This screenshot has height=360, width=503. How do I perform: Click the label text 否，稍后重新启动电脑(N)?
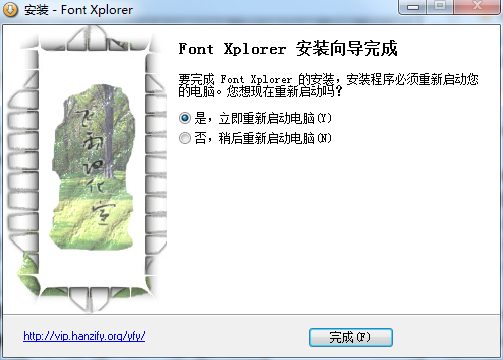(x=263, y=138)
